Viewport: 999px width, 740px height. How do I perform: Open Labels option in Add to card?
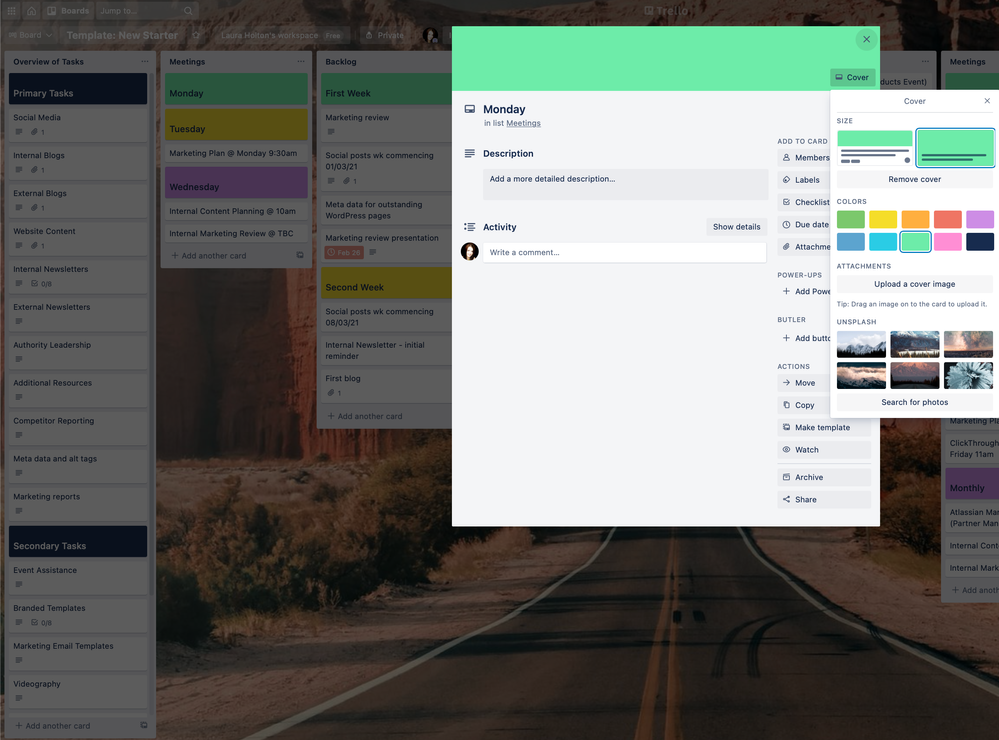[x=804, y=180]
